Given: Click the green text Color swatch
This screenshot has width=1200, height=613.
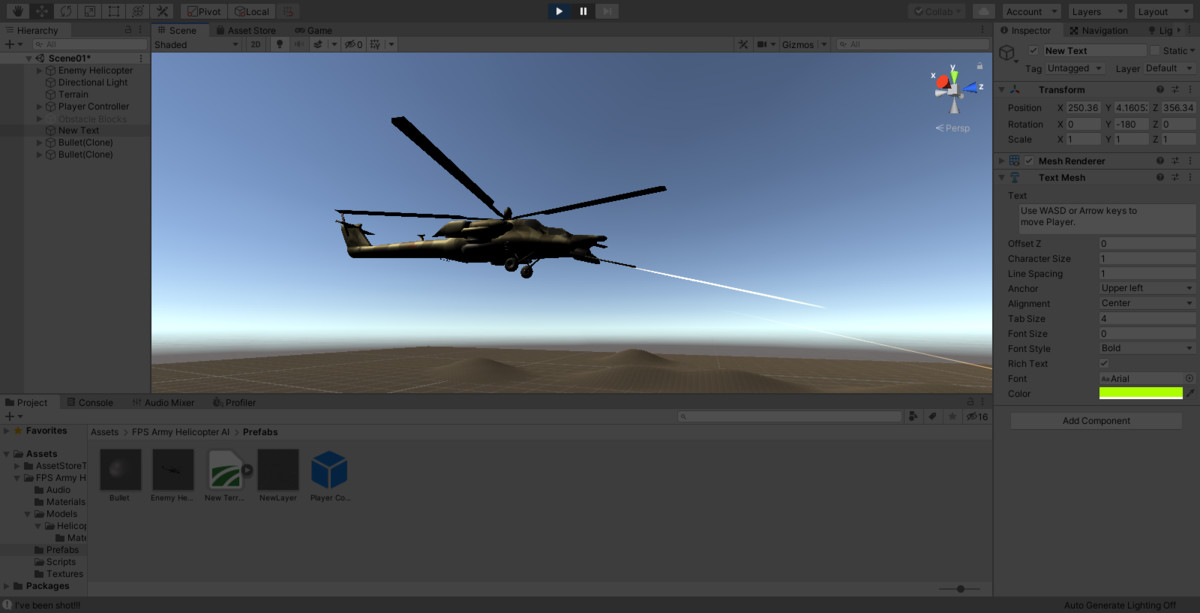Looking at the screenshot, I should click(x=1140, y=393).
